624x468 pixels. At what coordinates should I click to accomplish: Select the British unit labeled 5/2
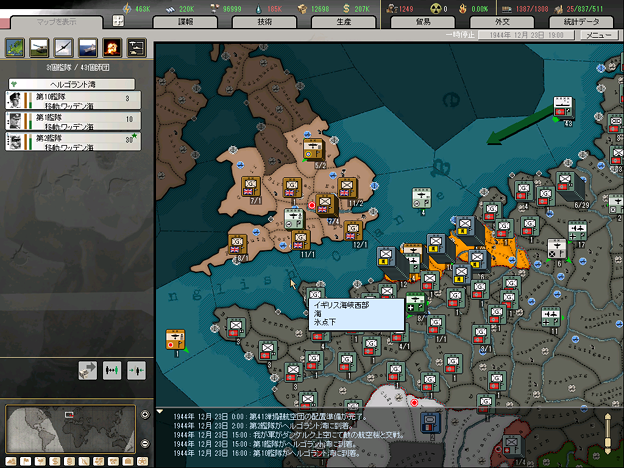(313, 149)
